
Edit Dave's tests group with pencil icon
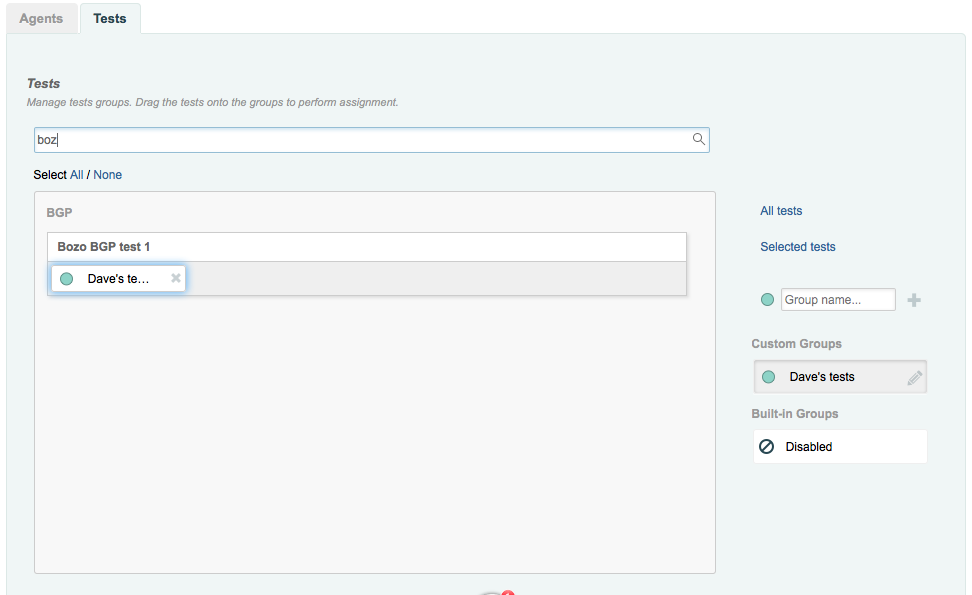[x=914, y=377]
